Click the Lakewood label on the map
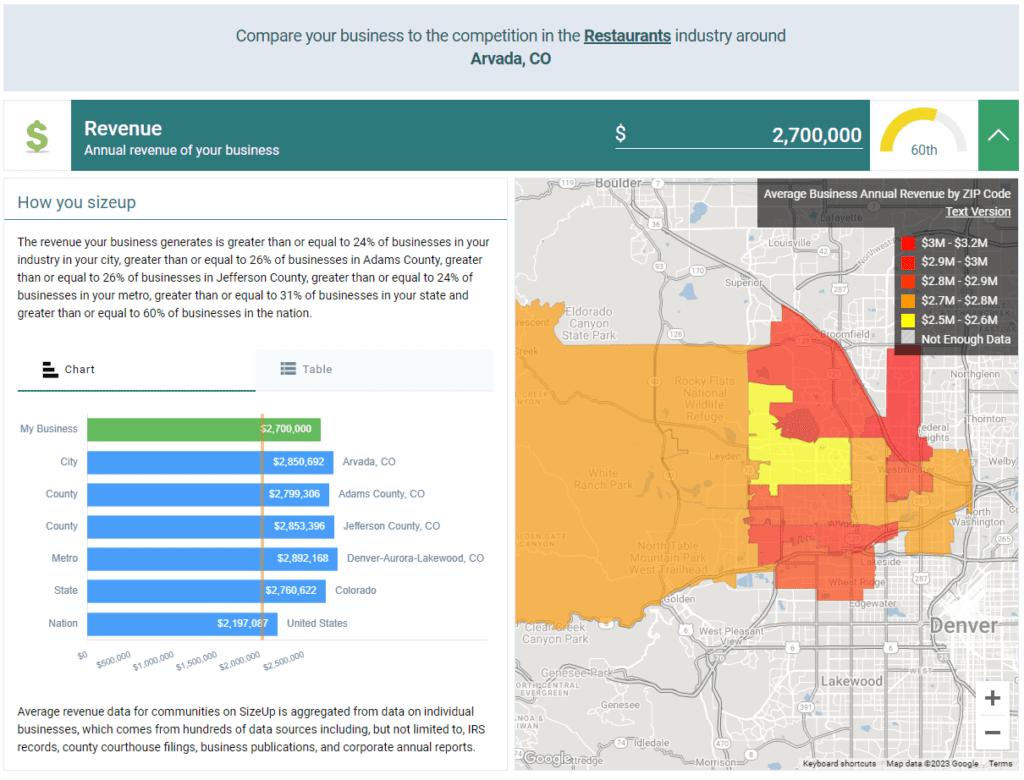Viewport: 1024px width, 780px height. [852, 681]
